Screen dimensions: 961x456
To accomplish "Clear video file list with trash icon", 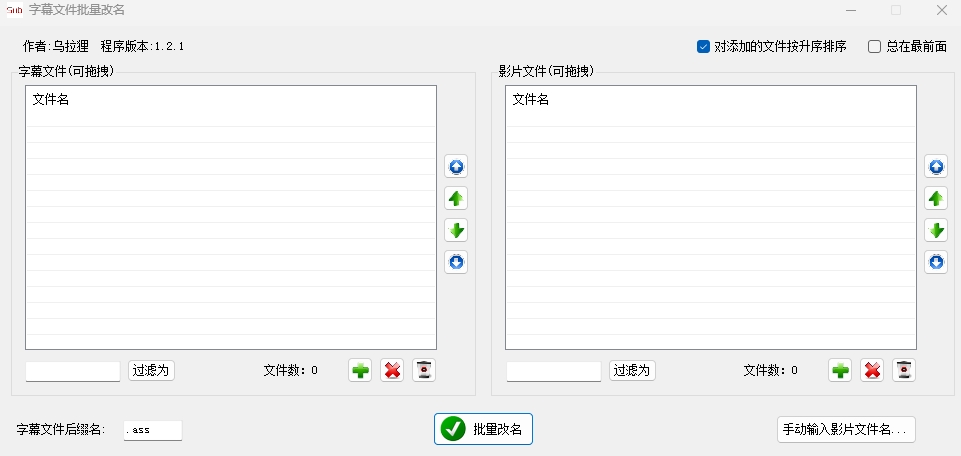I will [904, 370].
